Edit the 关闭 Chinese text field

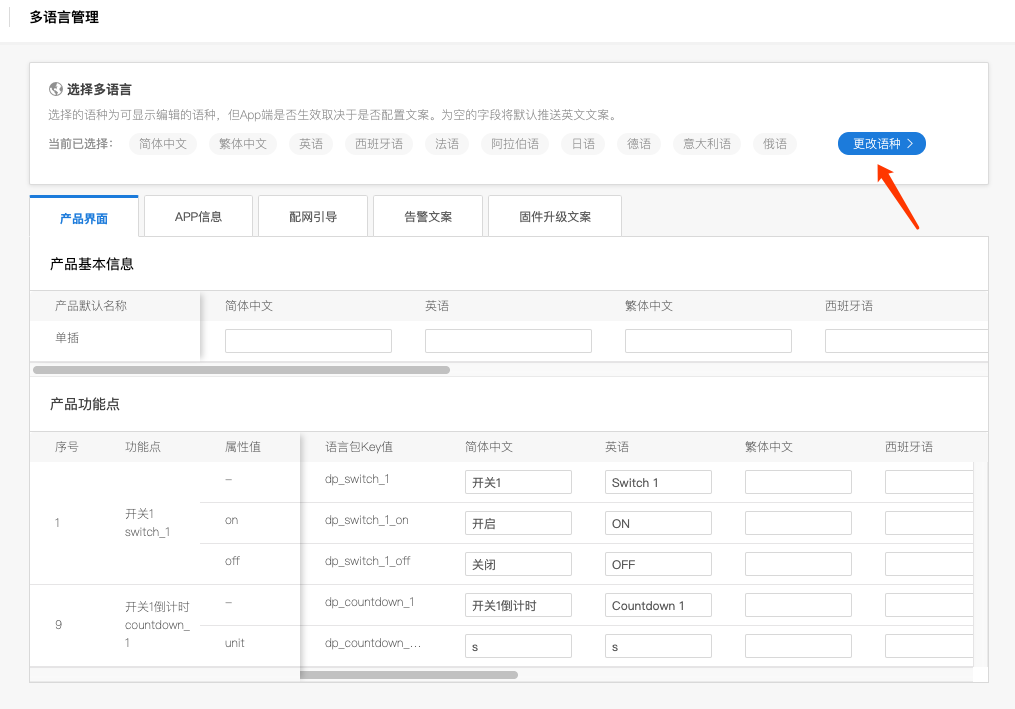[518, 564]
